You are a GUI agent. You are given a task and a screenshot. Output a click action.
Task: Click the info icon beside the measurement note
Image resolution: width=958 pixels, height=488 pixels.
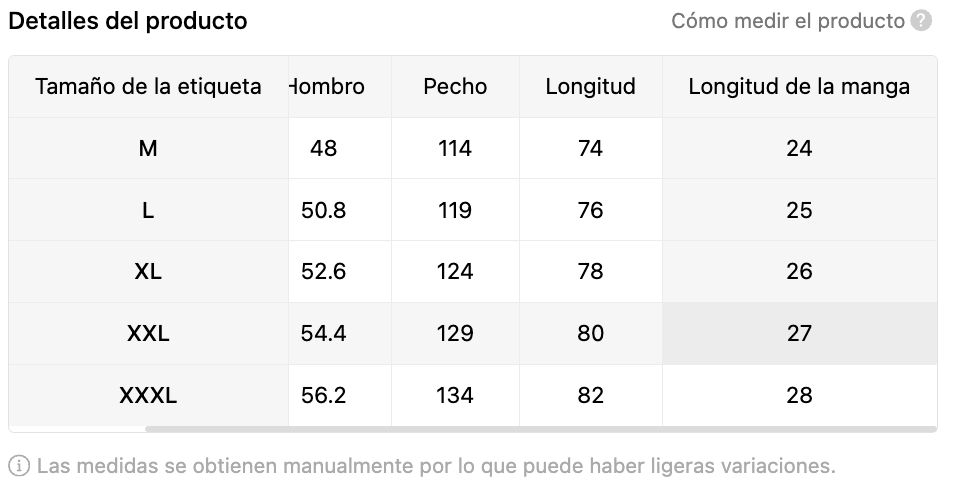click(19, 466)
